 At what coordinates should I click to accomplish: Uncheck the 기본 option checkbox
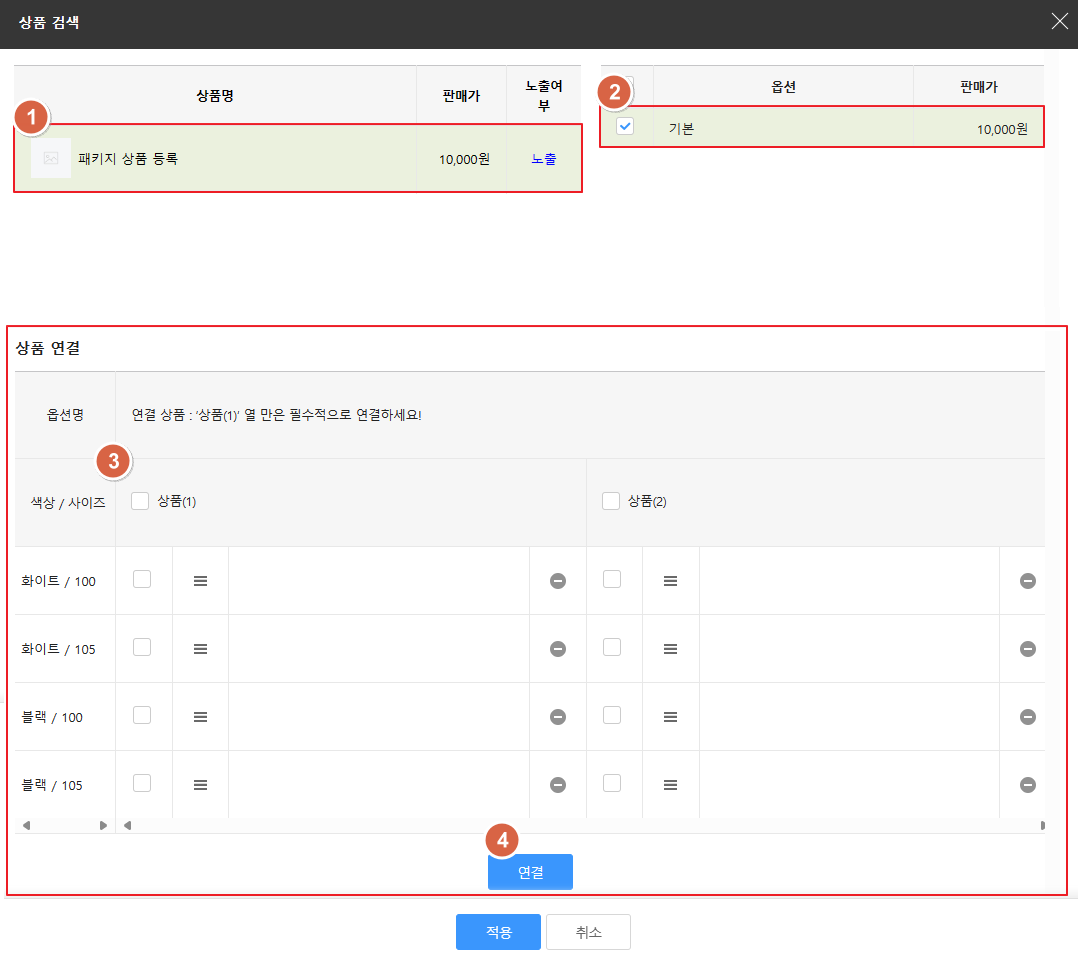625,127
